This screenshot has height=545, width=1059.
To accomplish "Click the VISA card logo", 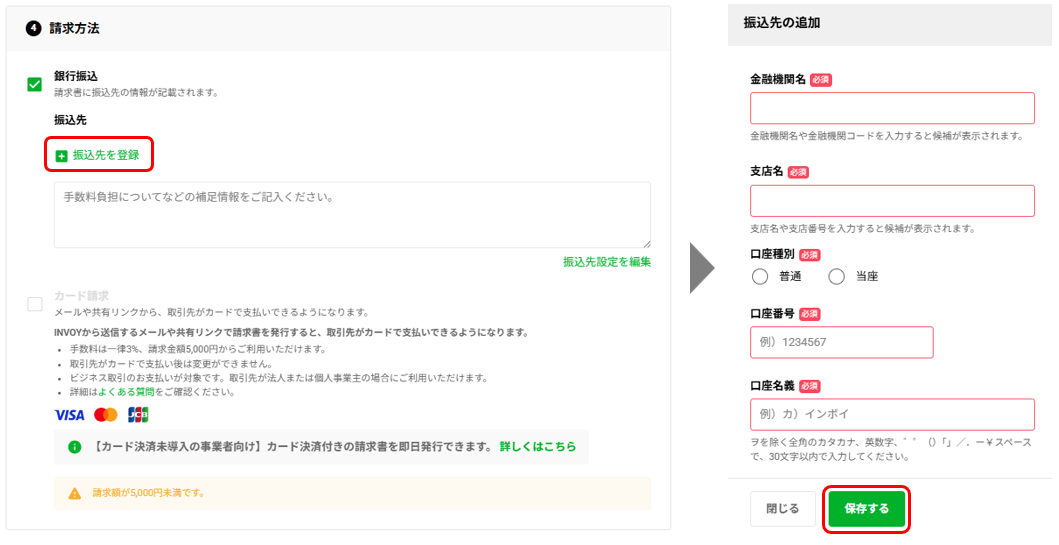I will click(x=70, y=415).
